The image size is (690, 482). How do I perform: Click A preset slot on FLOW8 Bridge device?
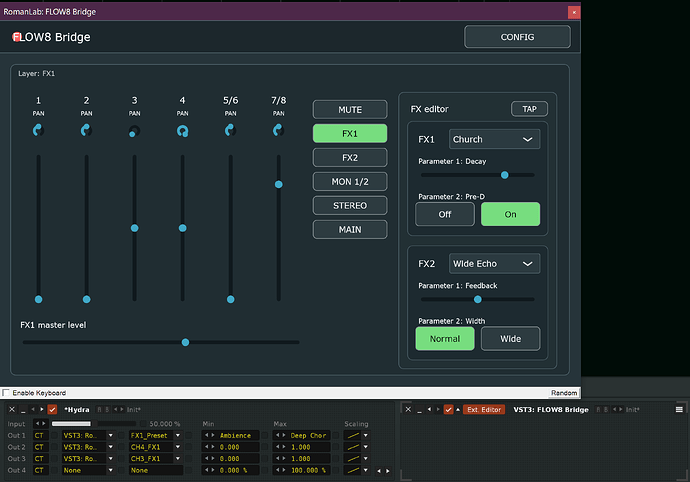(x=598, y=409)
